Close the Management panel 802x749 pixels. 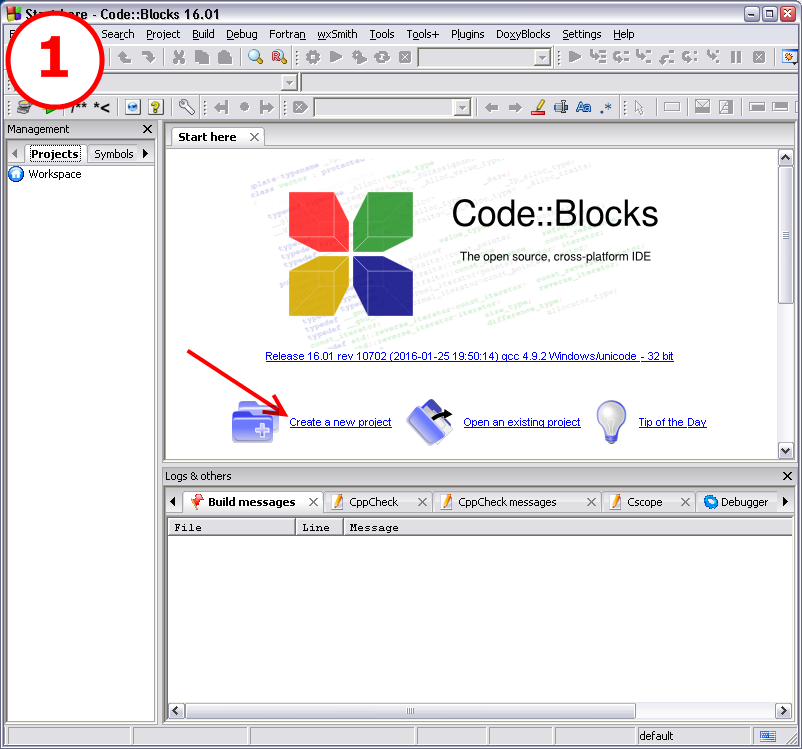tap(147, 129)
